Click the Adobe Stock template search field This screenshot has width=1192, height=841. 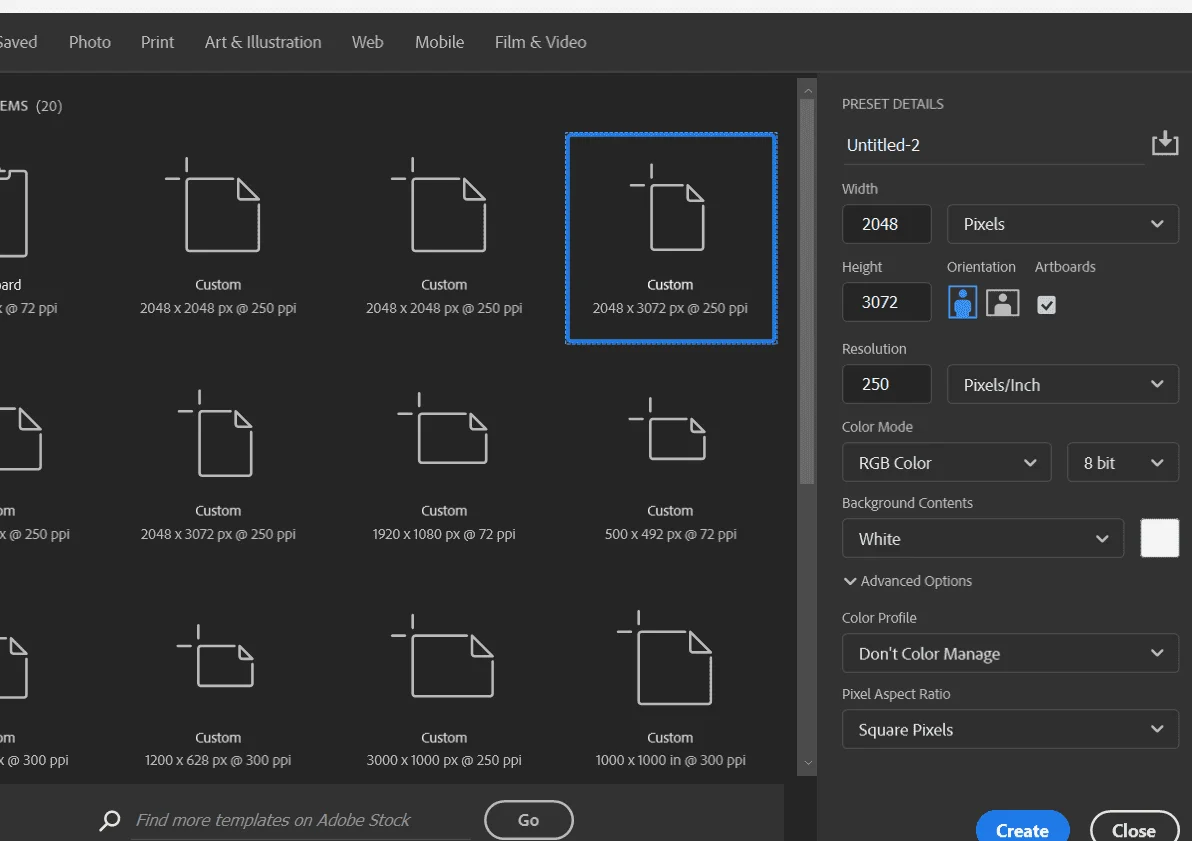tap(303, 820)
